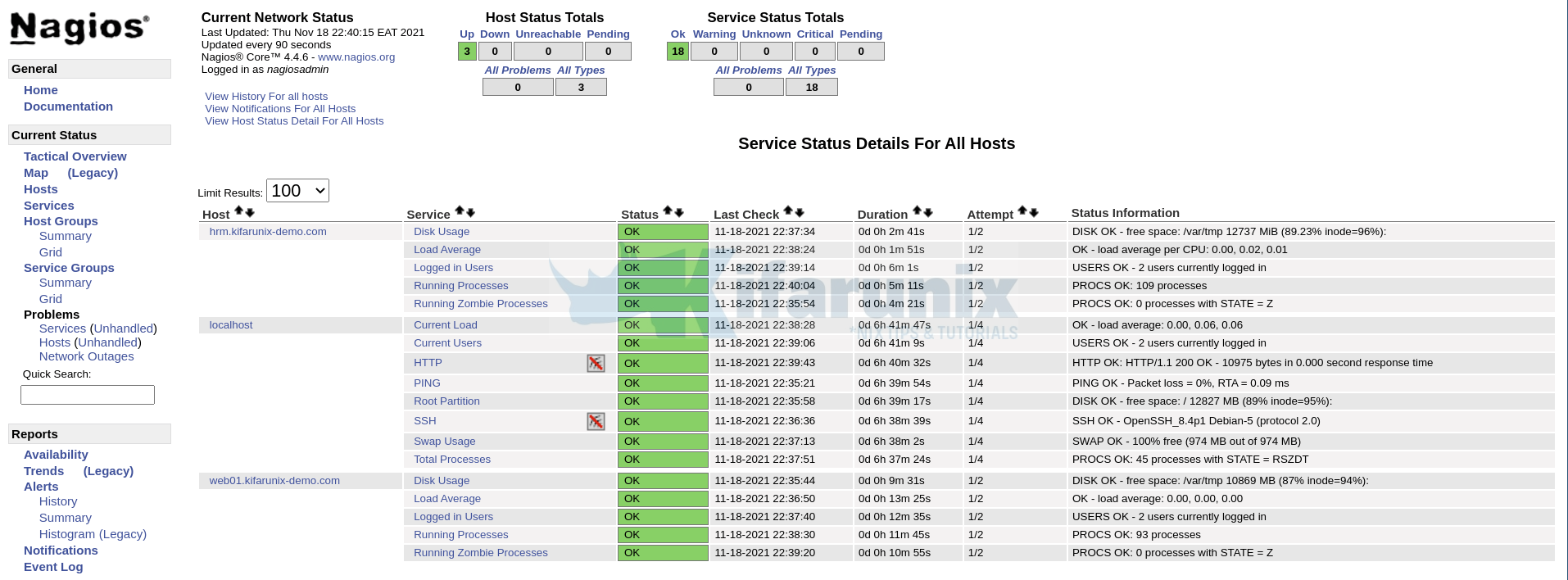1568x580 pixels.
Task: Sort Attempt column descending with down arrow
Action: tap(1034, 211)
